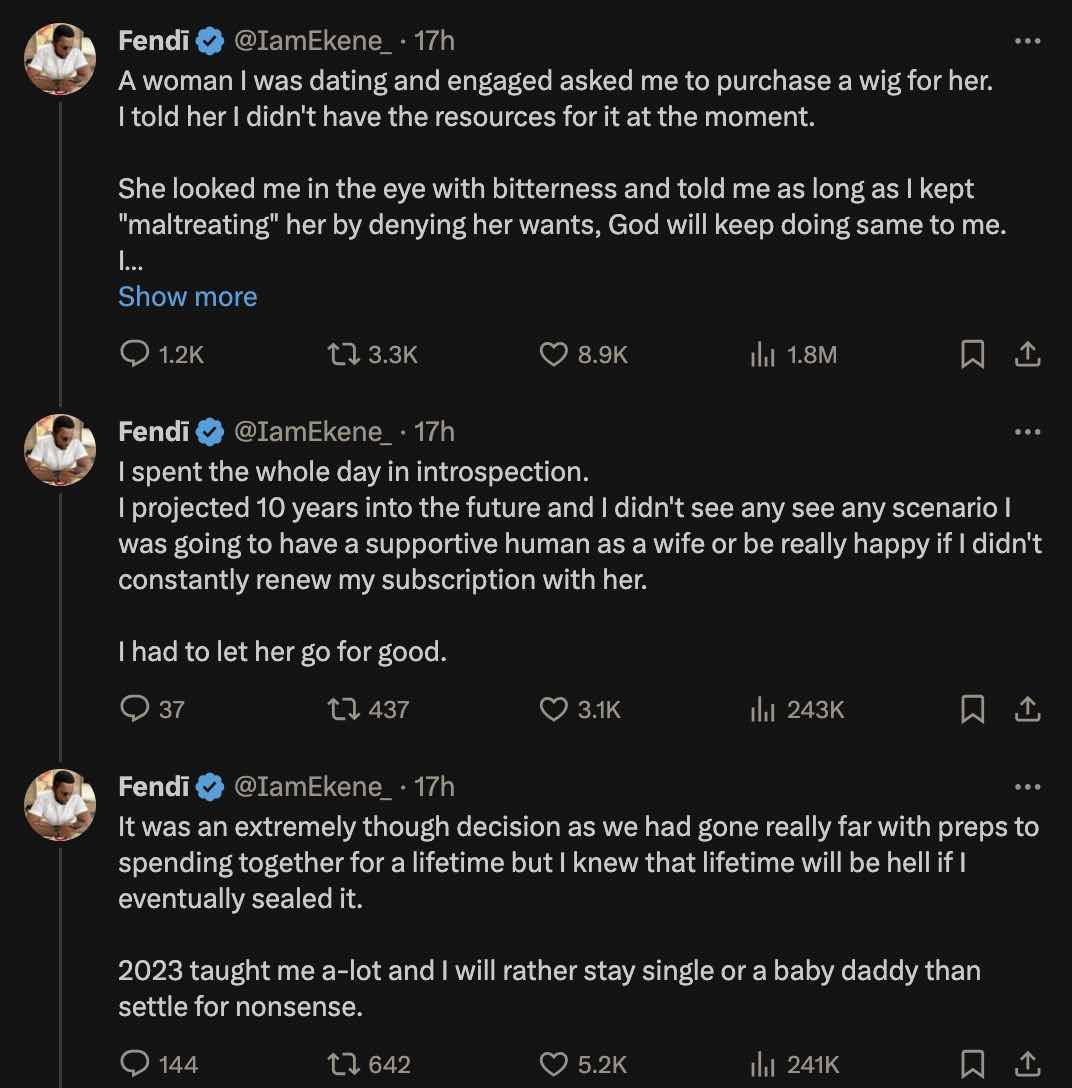The width and height of the screenshot is (1072, 1088).
Task: View analytics showing 1.8M views
Action: [x=763, y=354]
